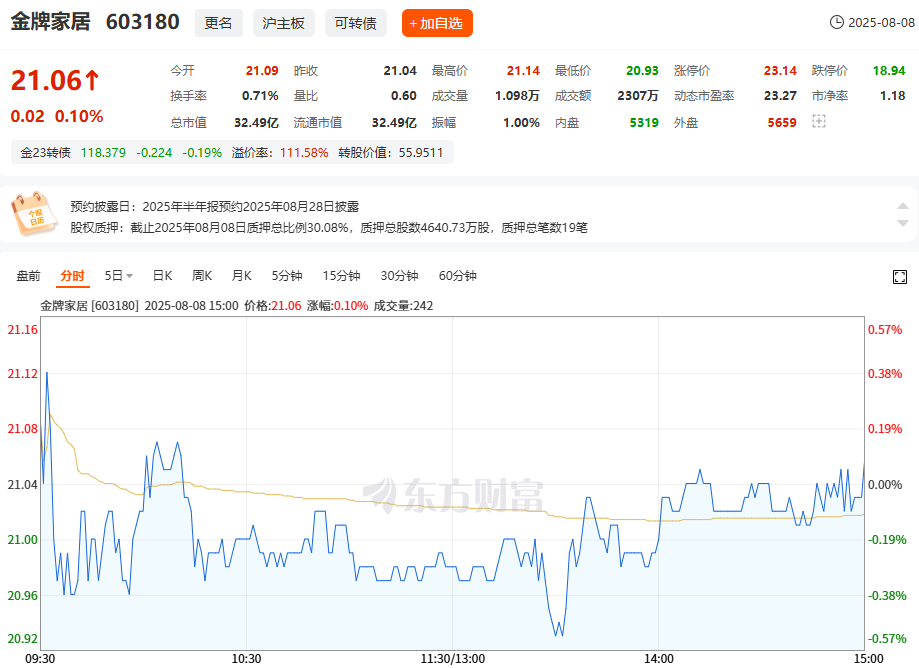
Task: Click the 20.92 price axis label
Action: pyautogui.click(x=22, y=639)
